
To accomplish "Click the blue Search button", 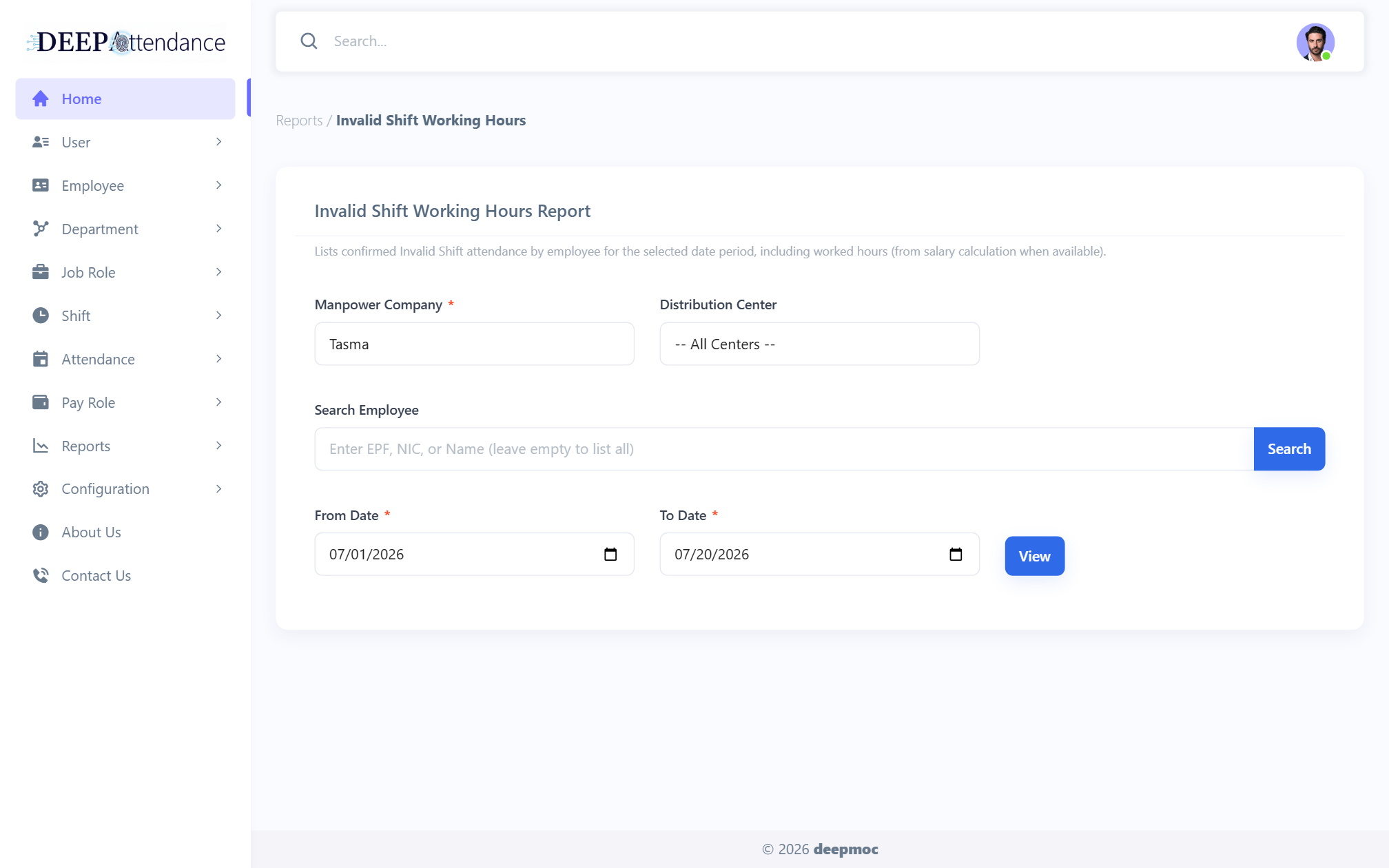I will pos(1289,449).
